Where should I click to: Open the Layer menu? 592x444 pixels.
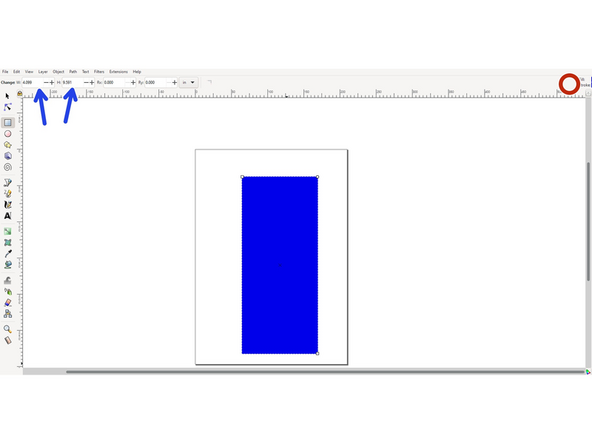pyautogui.click(x=43, y=71)
